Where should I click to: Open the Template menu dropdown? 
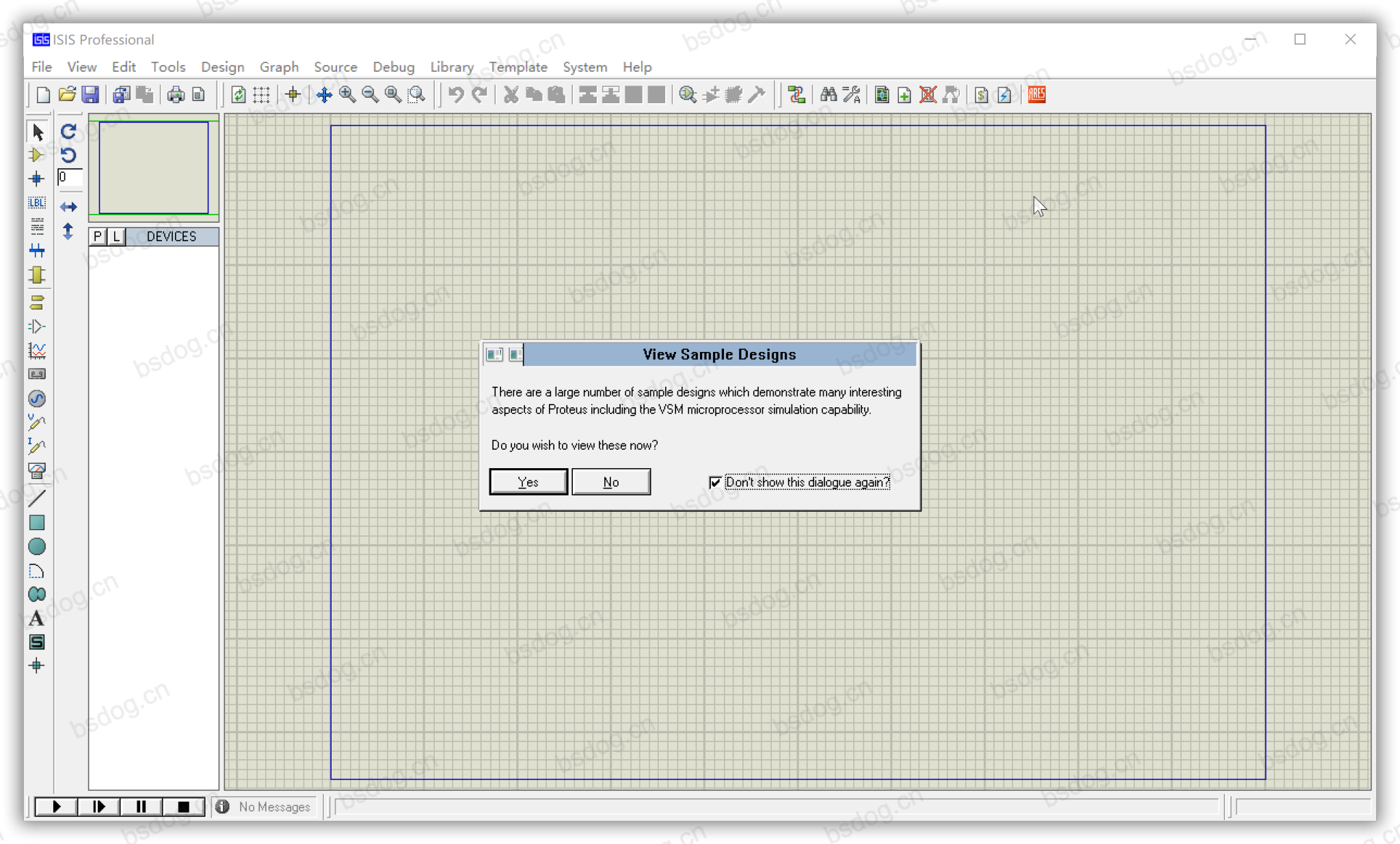pos(518,67)
